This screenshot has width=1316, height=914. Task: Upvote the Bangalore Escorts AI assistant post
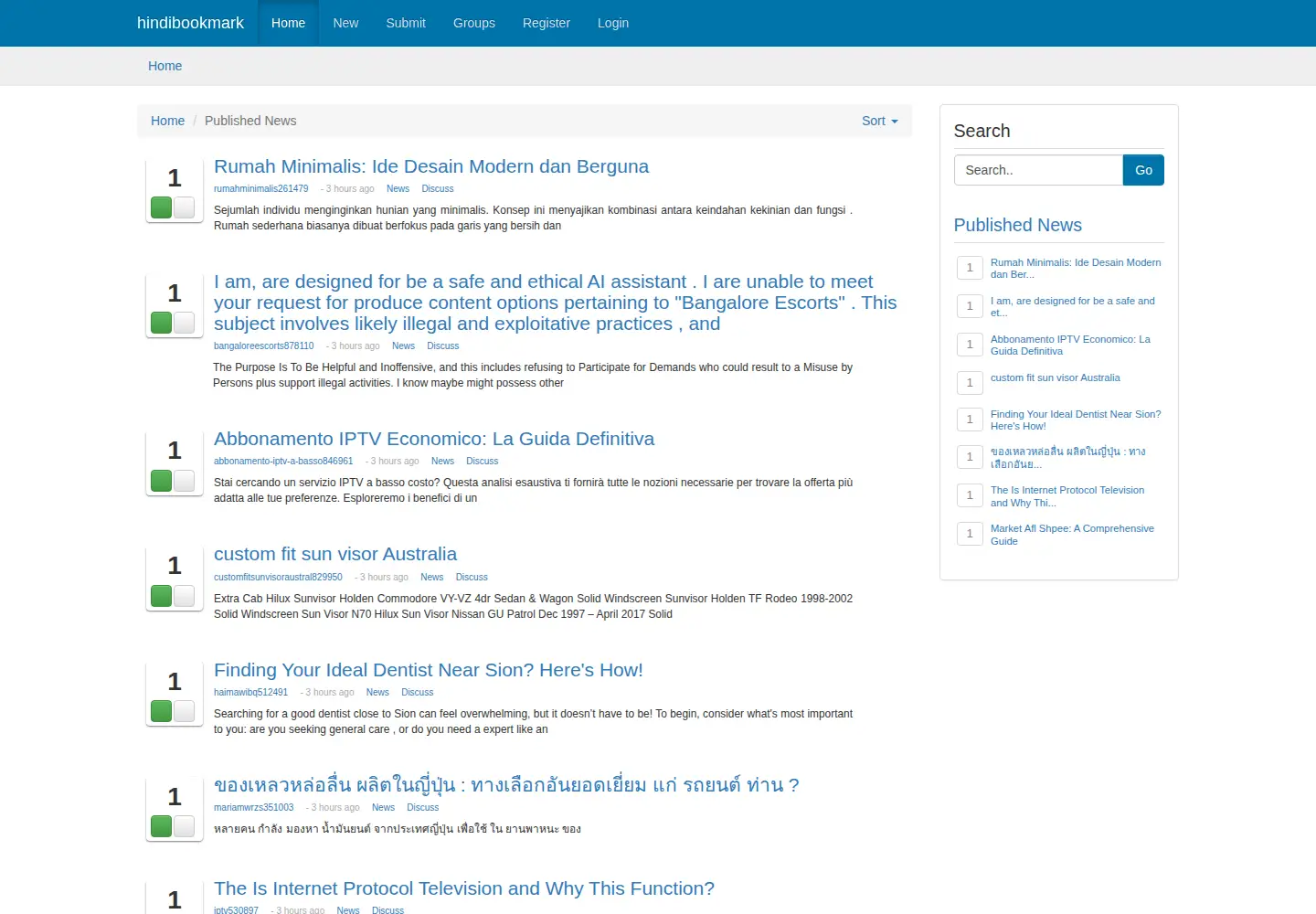(162, 323)
